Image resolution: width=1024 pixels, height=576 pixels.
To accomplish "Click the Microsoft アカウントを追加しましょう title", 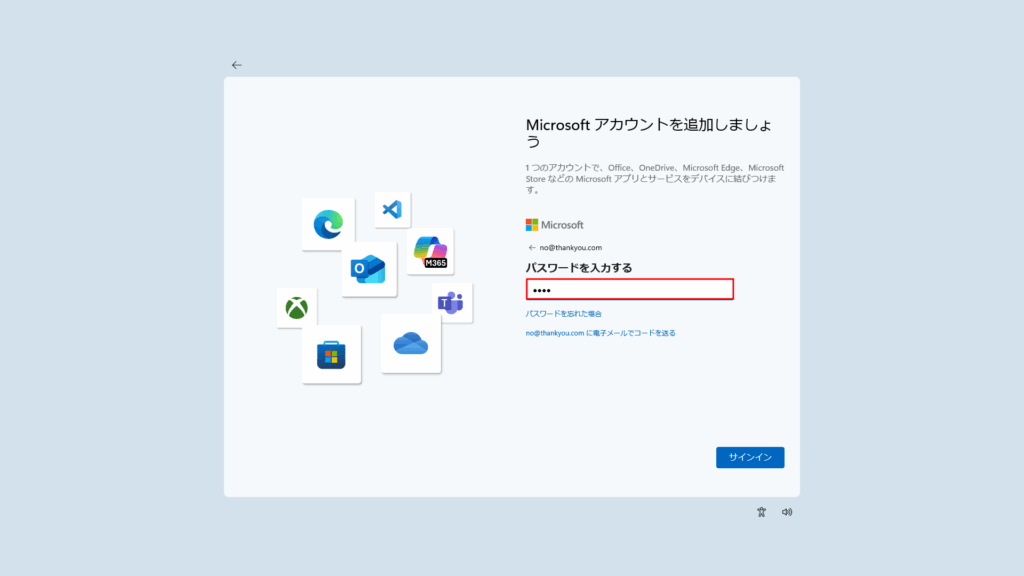I will (649, 133).
